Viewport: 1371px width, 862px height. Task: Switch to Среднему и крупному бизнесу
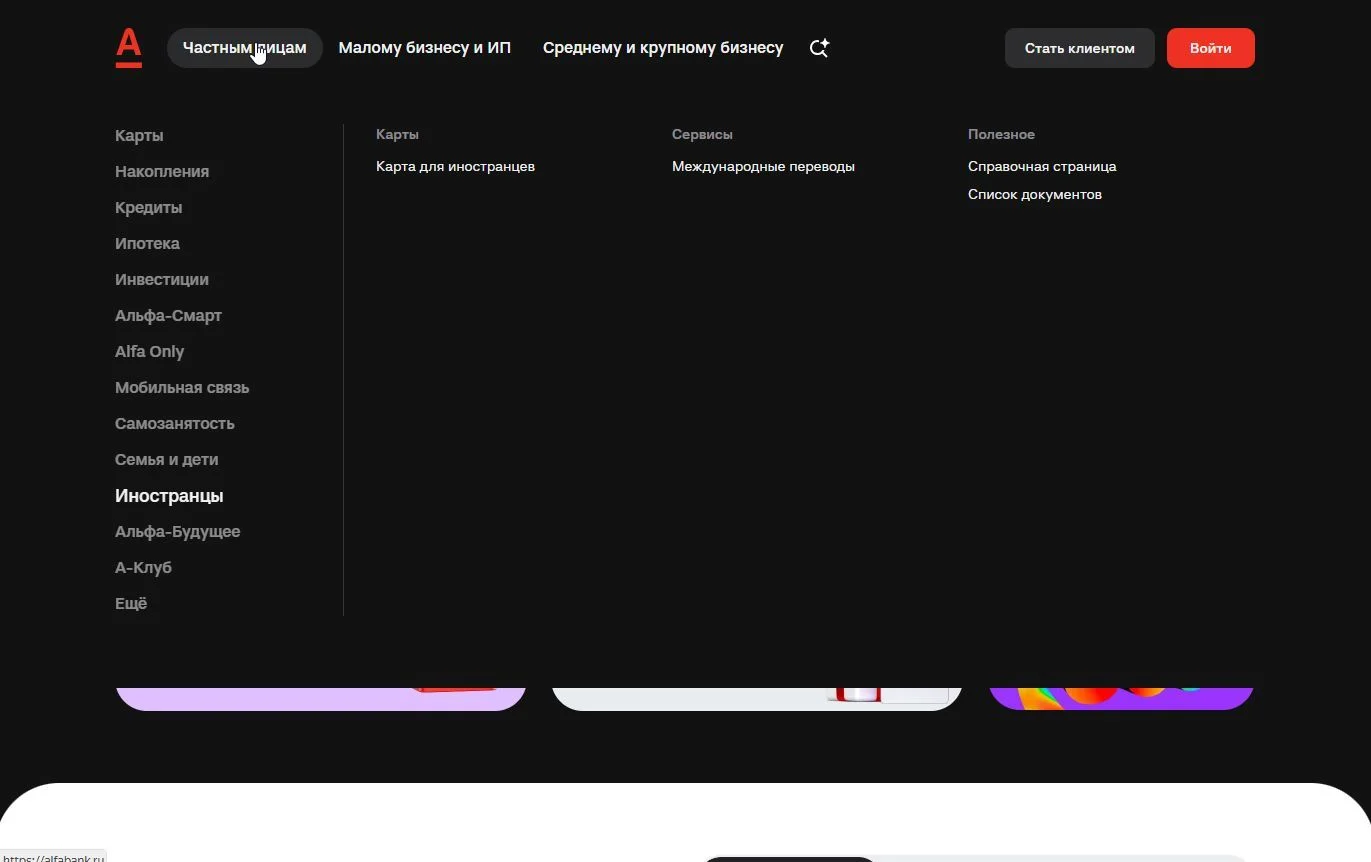(663, 48)
